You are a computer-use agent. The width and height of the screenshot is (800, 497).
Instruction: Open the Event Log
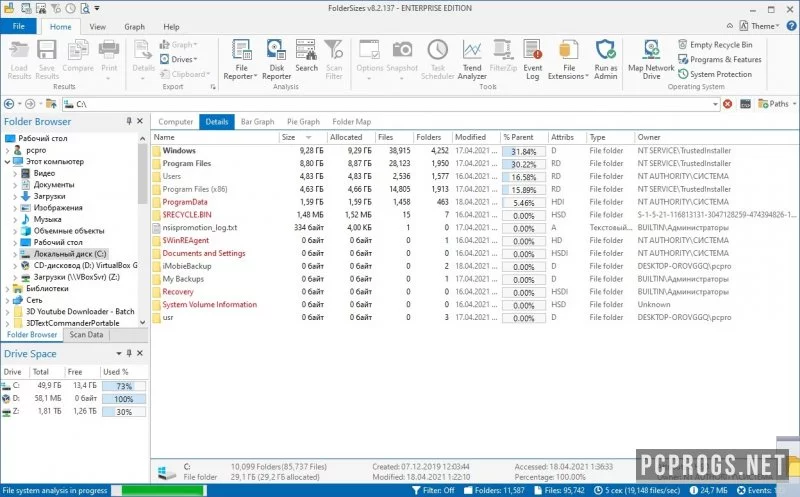click(x=532, y=60)
